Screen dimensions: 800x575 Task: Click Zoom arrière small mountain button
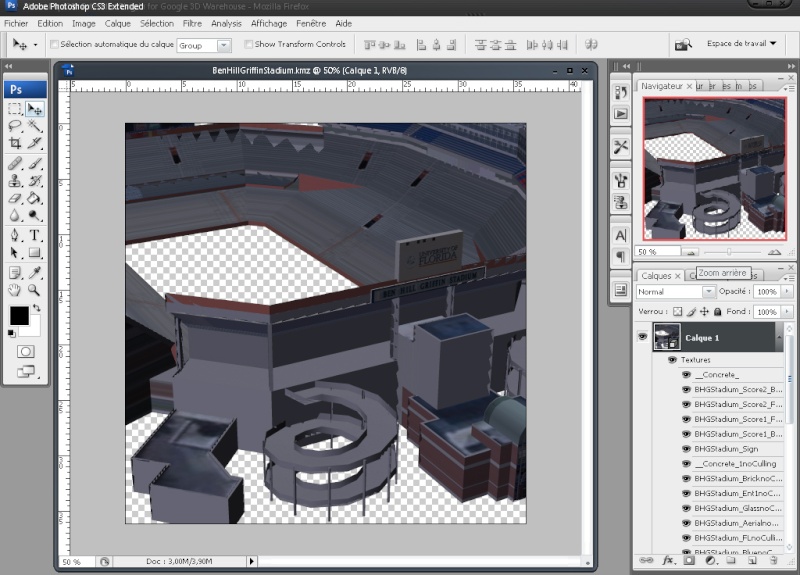click(690, 252)
